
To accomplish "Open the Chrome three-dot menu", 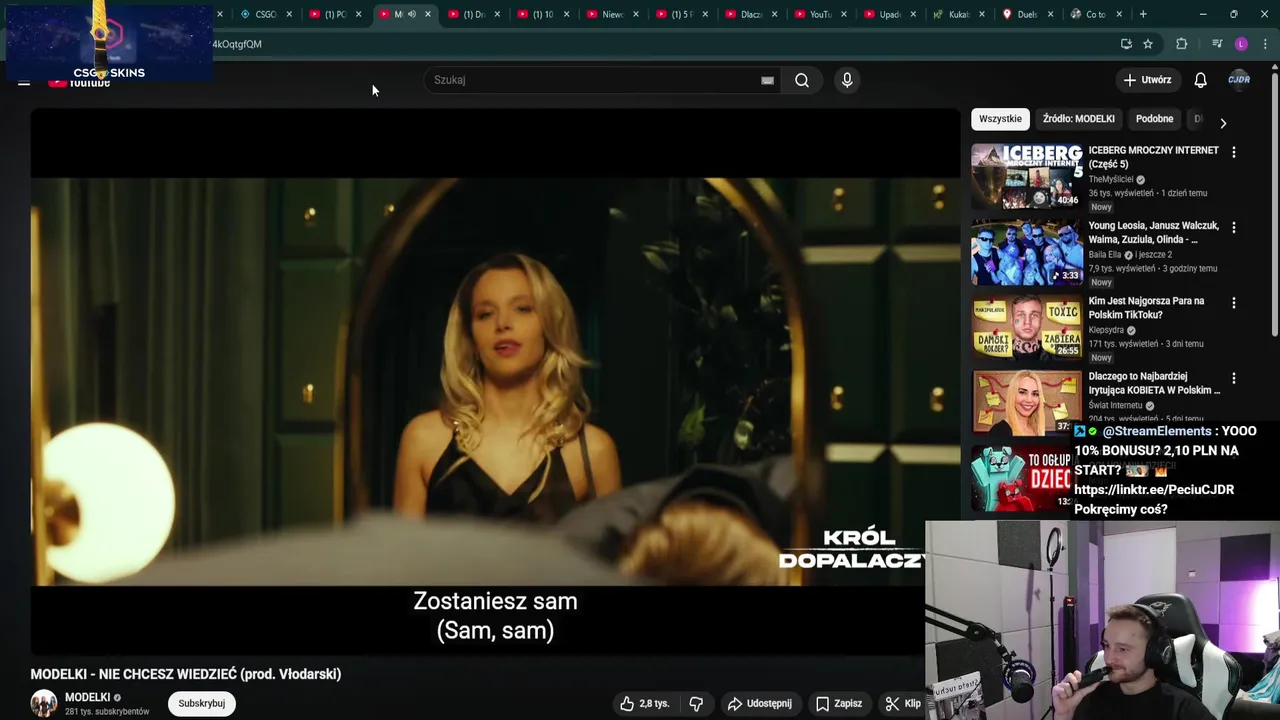I will (1266, 44).
